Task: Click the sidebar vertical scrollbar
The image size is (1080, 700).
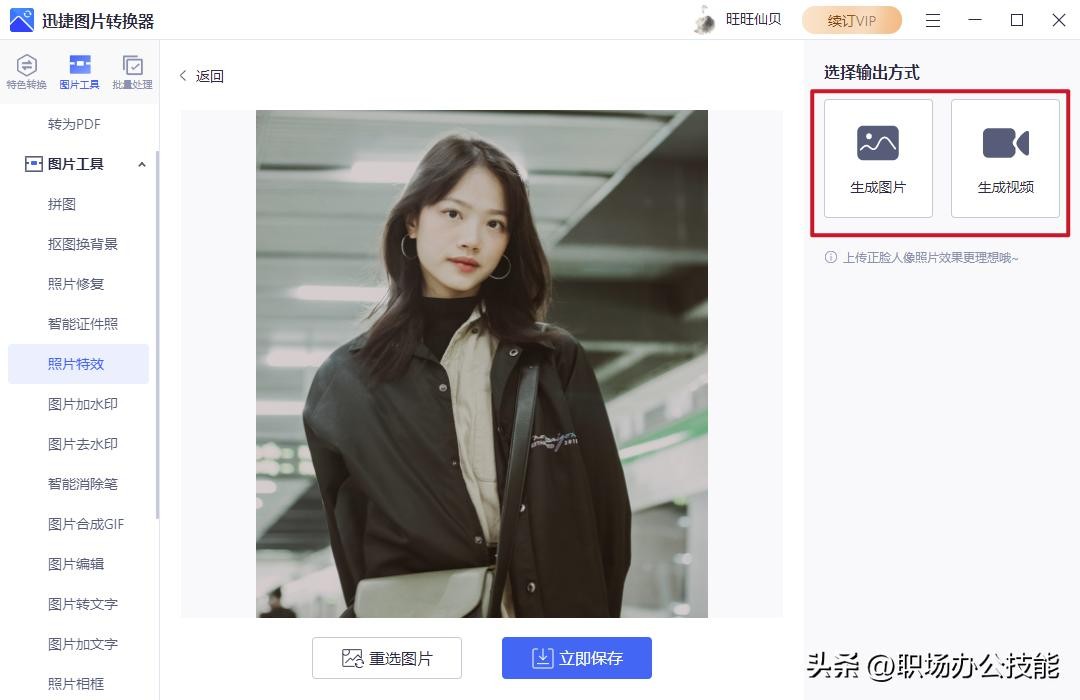Action: pyautogui.click(x=157, y=334)
